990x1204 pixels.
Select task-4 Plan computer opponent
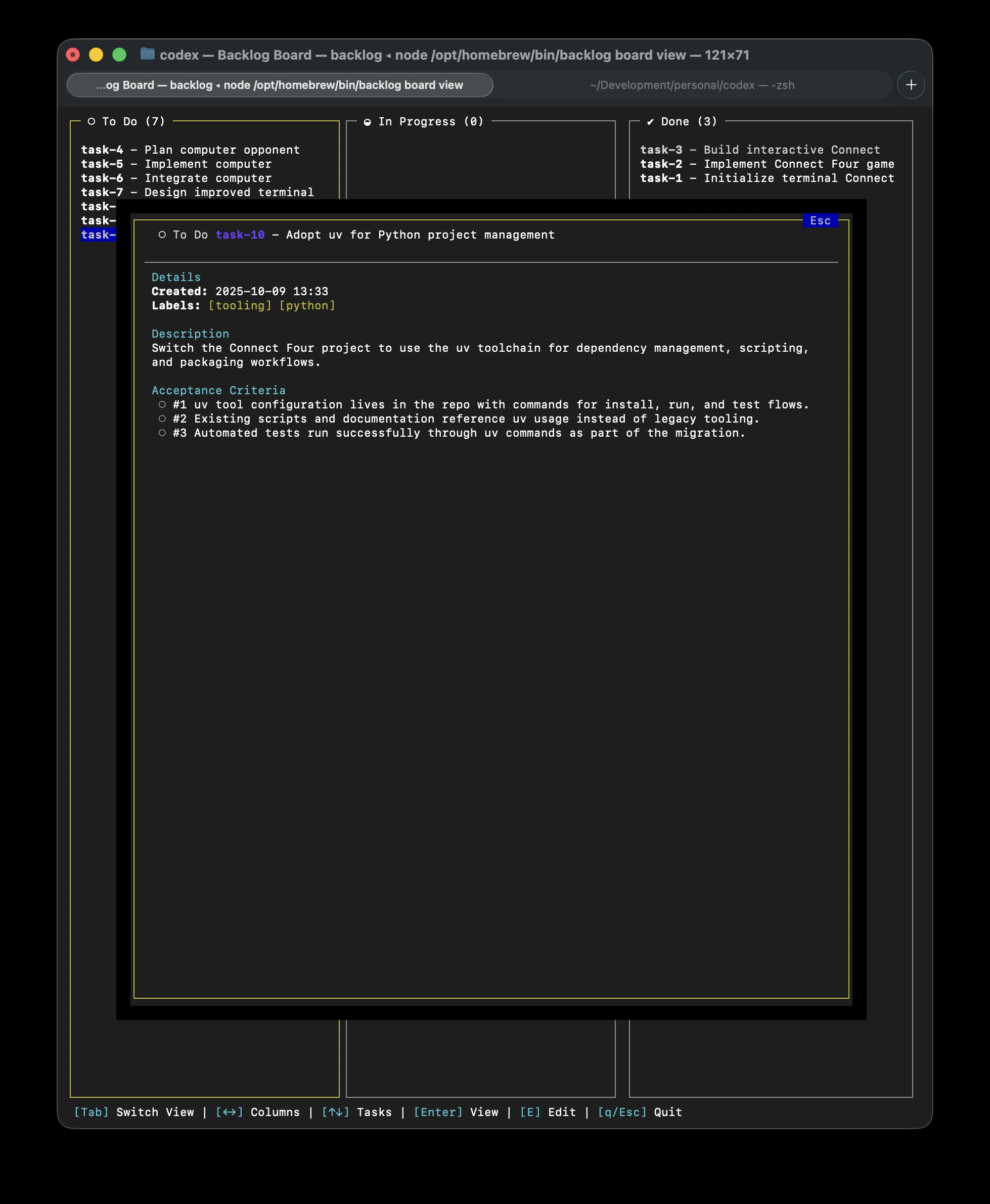[190, 150]
